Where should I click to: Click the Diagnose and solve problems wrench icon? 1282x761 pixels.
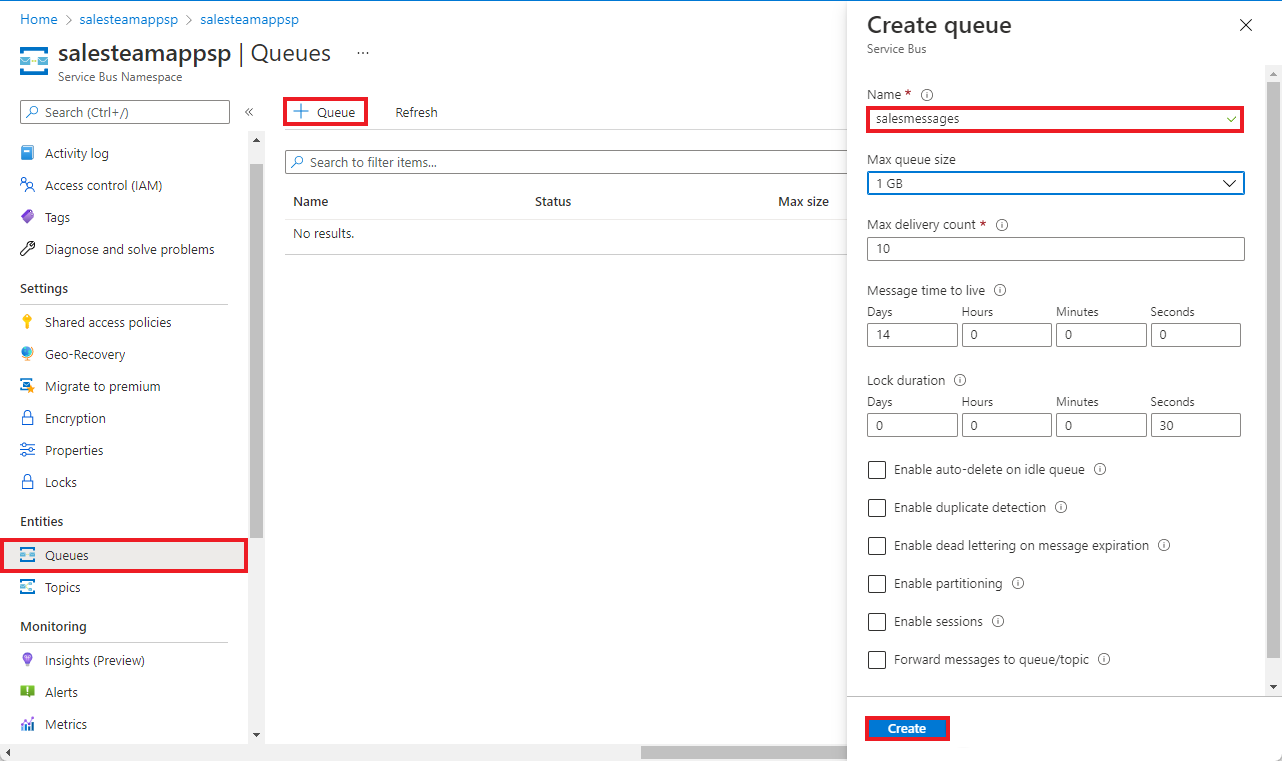click(28, 249)
